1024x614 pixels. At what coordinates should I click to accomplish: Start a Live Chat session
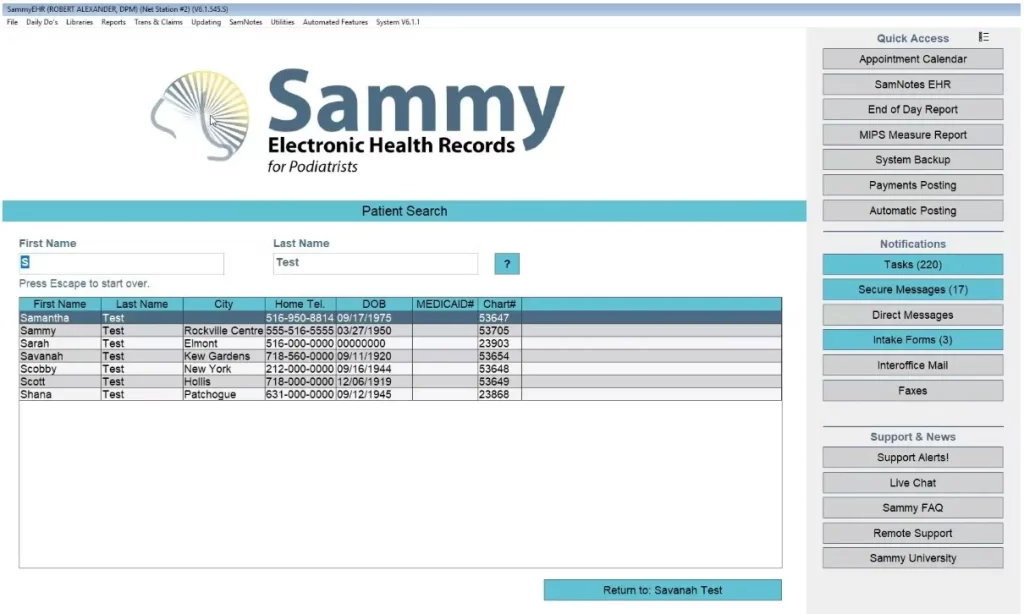coord(911,482)
